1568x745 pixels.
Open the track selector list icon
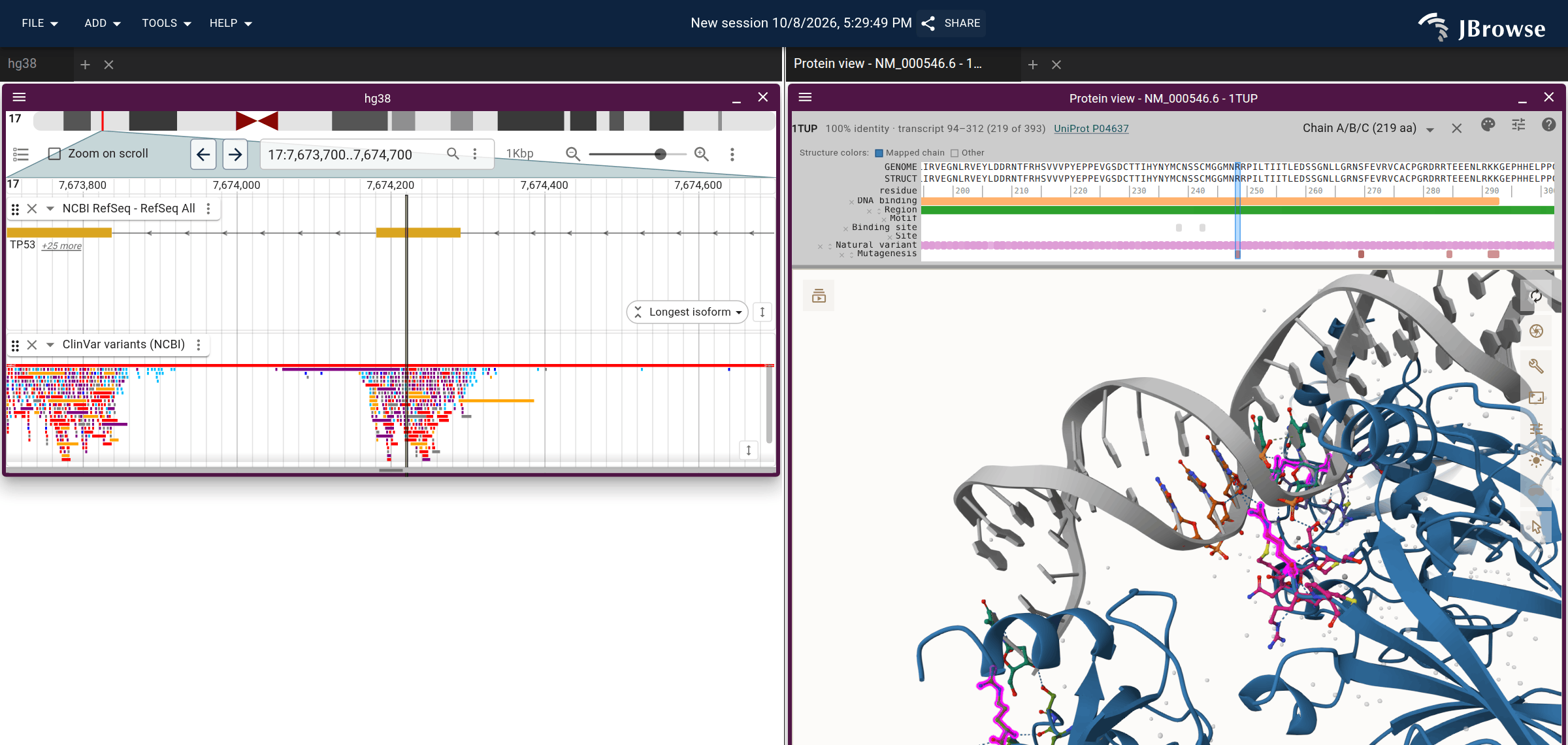coord(21,154)
